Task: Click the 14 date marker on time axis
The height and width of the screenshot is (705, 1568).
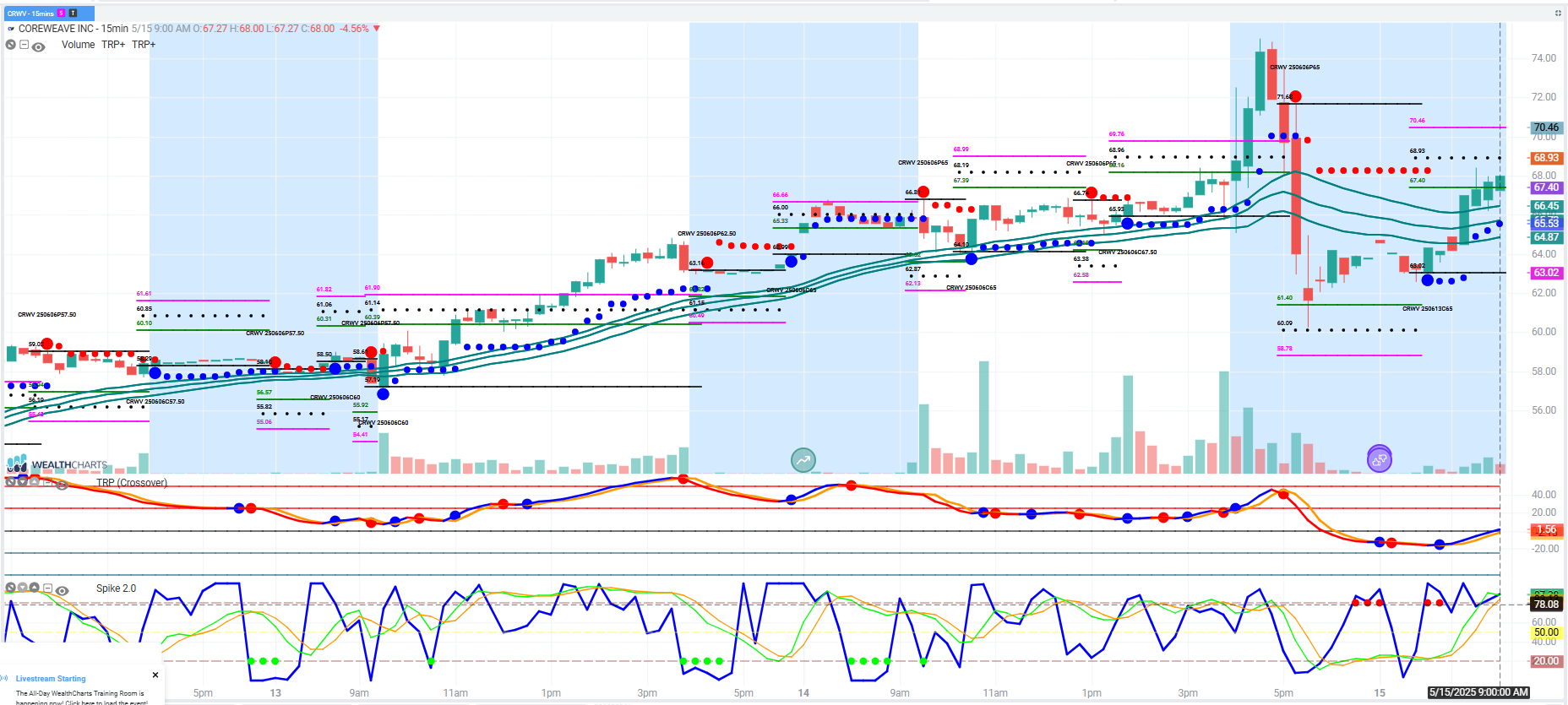Action: pos(803,693)
